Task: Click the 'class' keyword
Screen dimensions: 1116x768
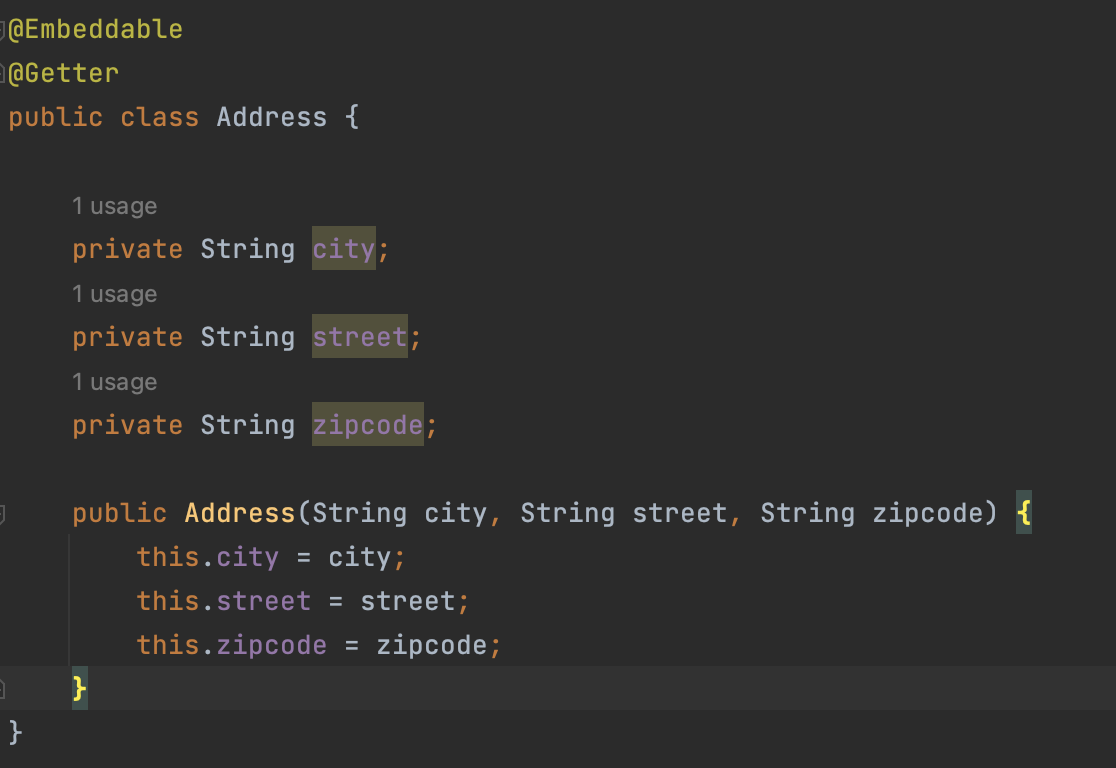Action: (159, 117)
